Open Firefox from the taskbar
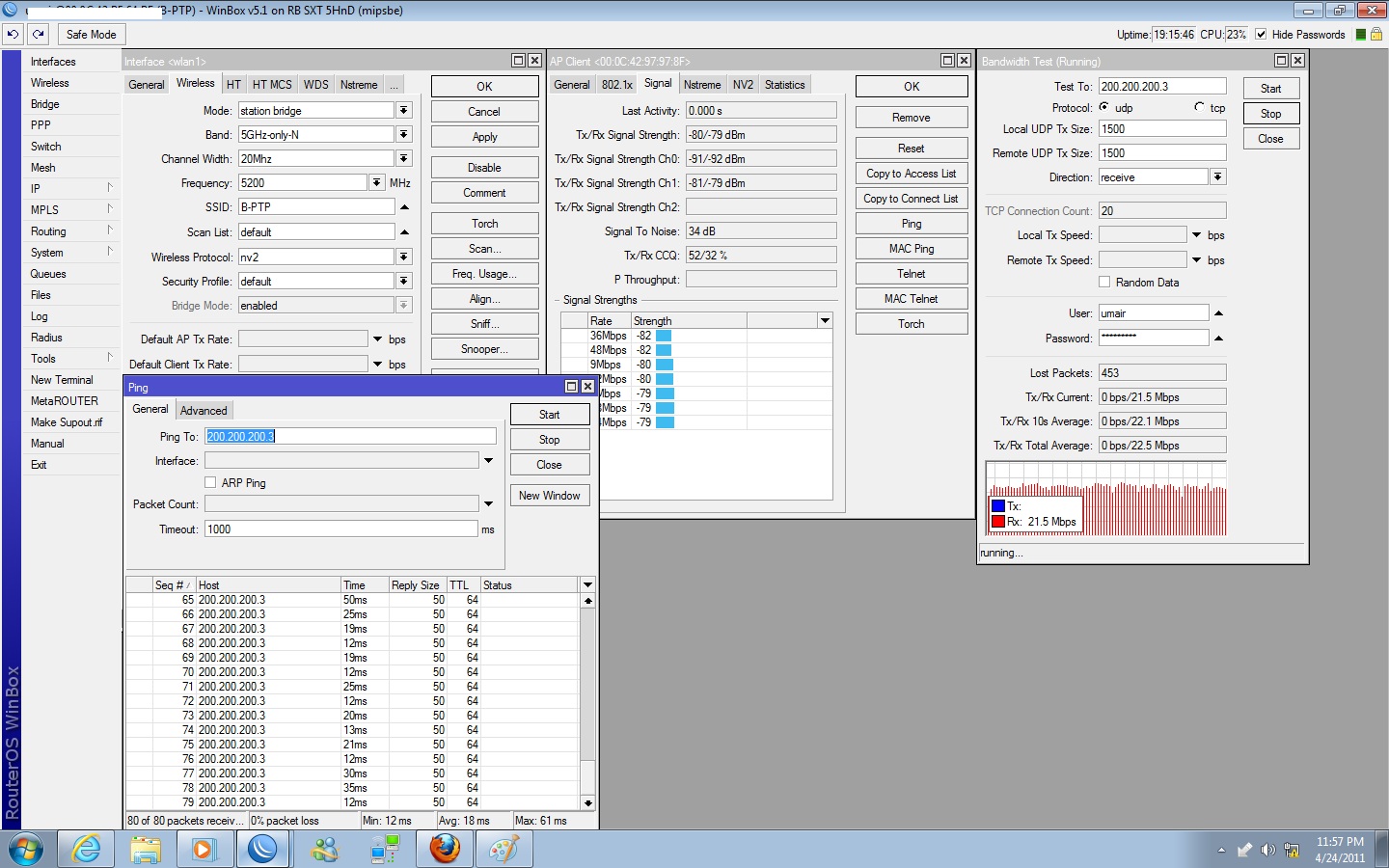Image resolution: width=1389 pixels, height=868 pixels. click(445, 849)
